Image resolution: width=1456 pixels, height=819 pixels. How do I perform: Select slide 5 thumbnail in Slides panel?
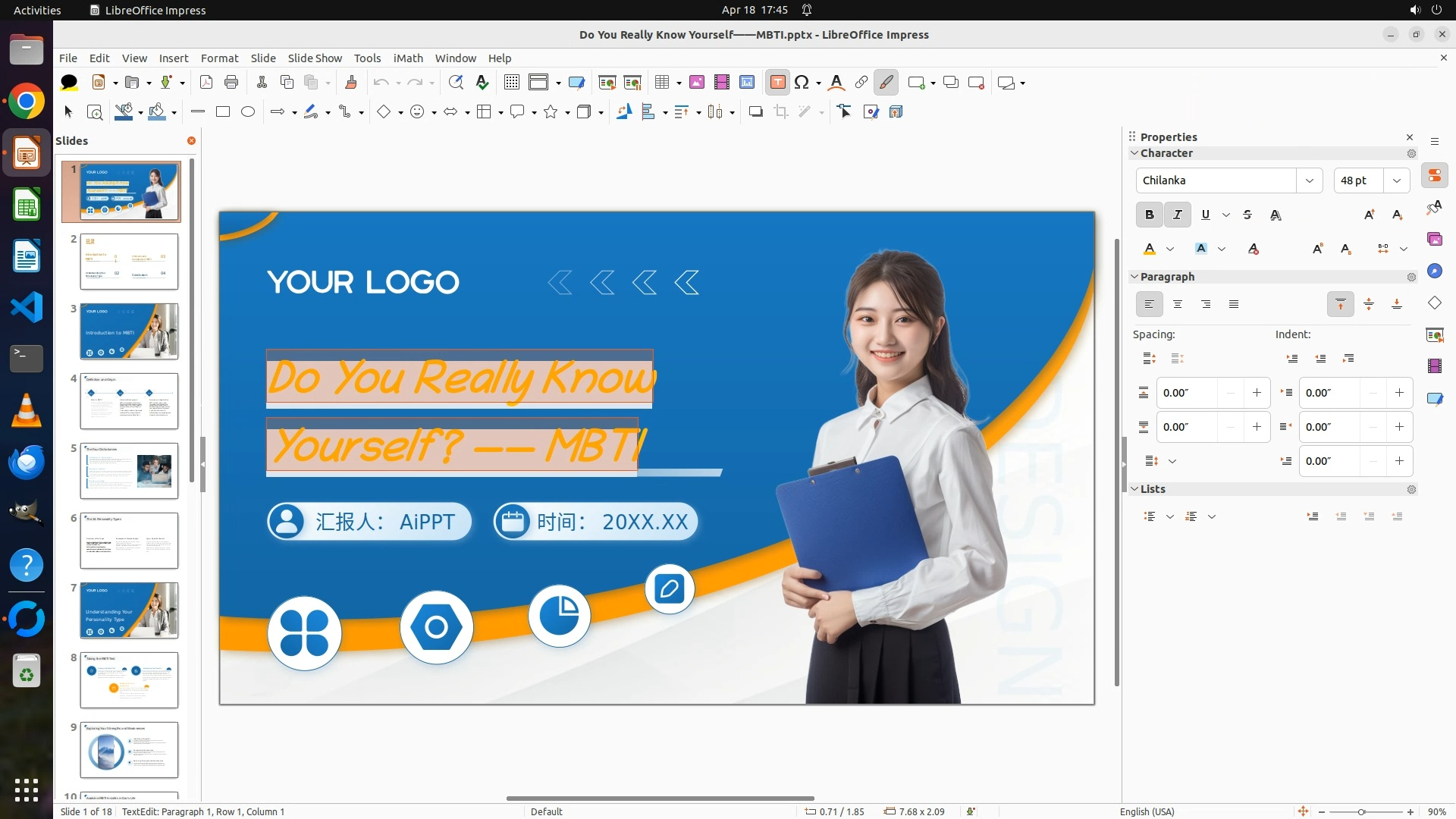(x=129, y=471)
